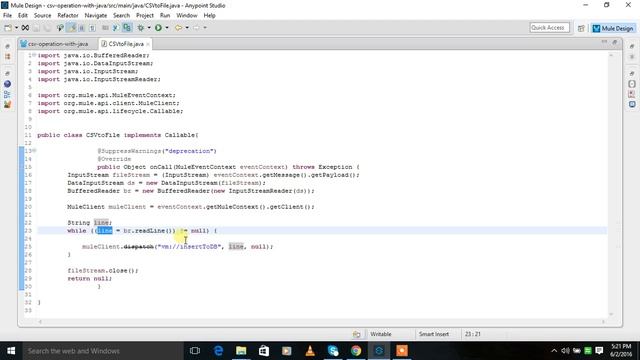Viewport: 640px width, 360px height.
Task: Open the Package Explorer icon in left sidebar
Action: 7,57
